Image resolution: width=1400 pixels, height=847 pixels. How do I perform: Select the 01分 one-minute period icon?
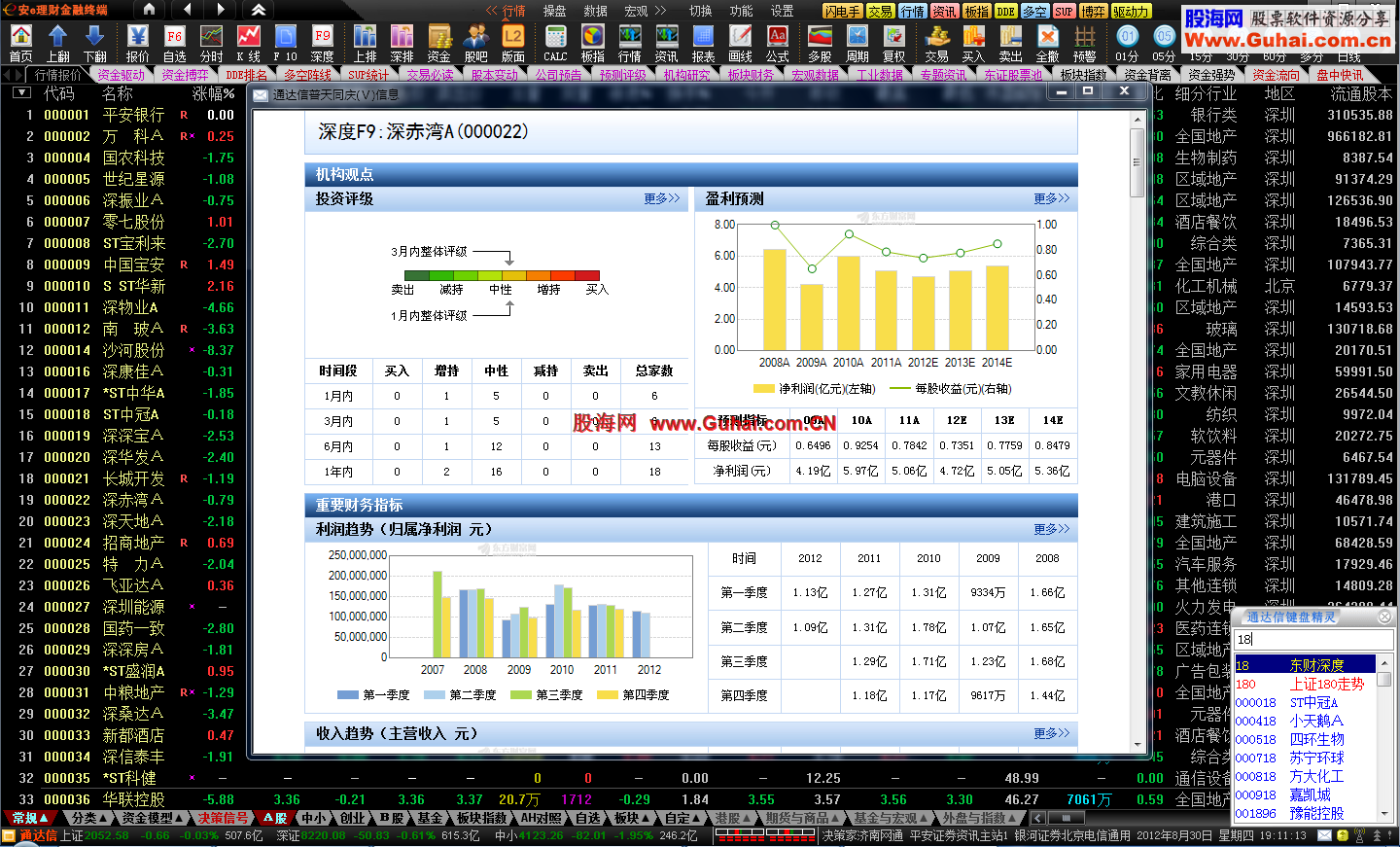click(1127, 43)
